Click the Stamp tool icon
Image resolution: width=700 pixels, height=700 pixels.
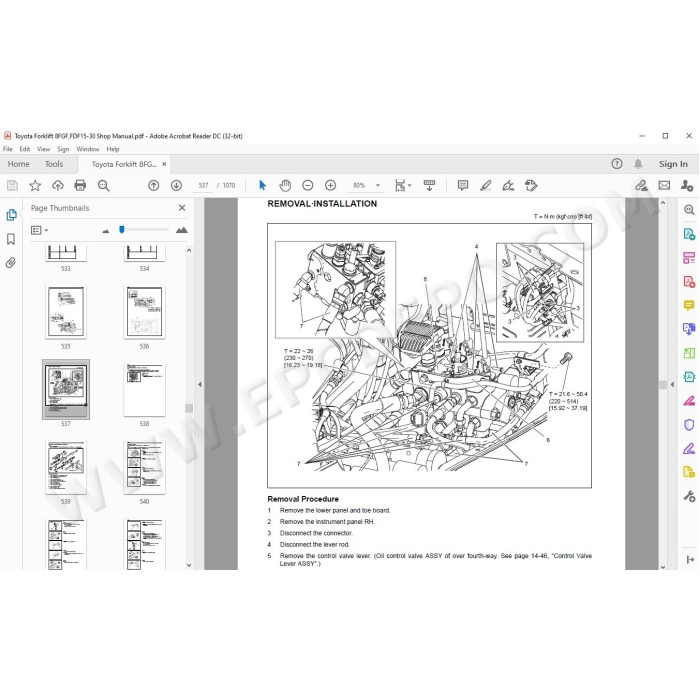click(x=531, y=185)
